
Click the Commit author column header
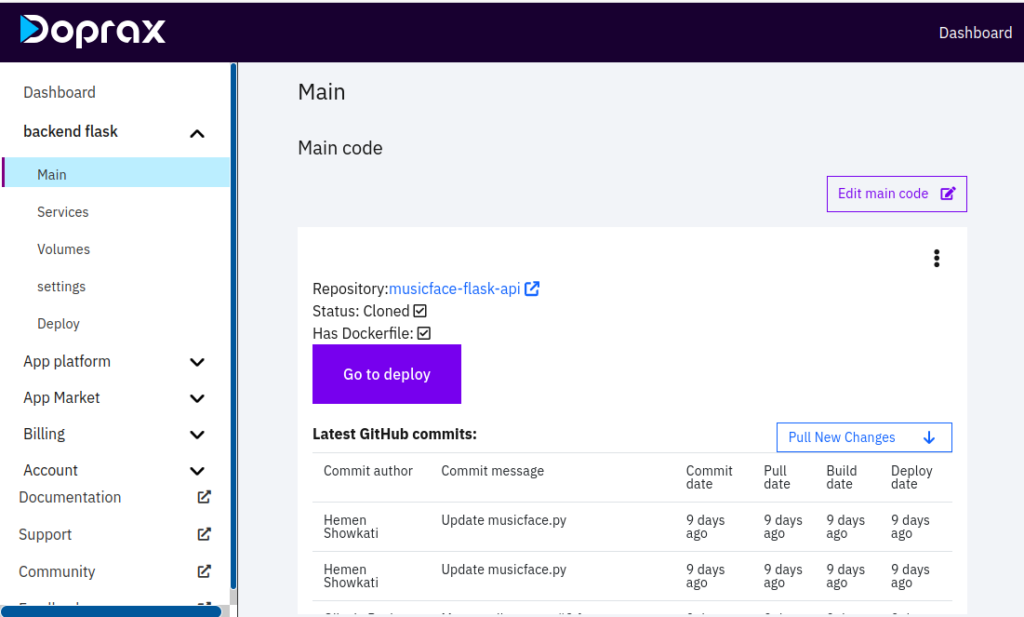tap(368, 471)
